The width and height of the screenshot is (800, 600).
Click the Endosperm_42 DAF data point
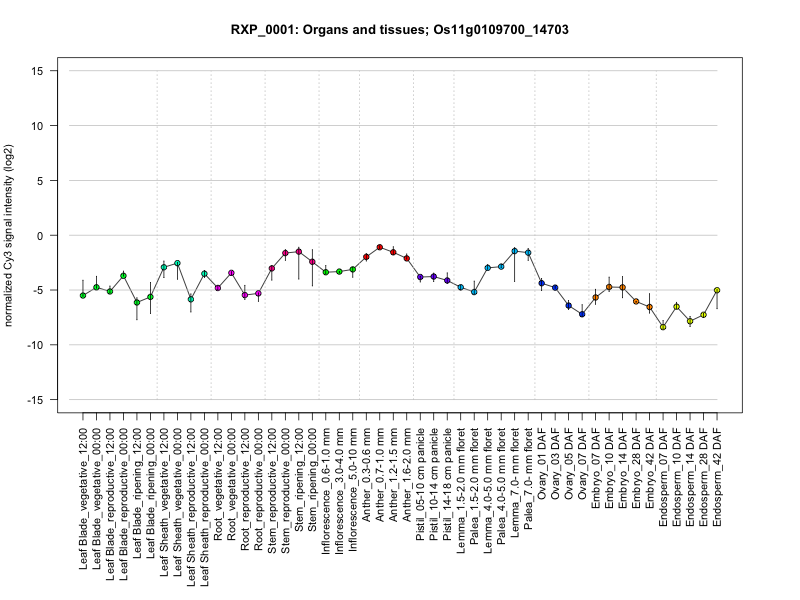tap(717, 290)
